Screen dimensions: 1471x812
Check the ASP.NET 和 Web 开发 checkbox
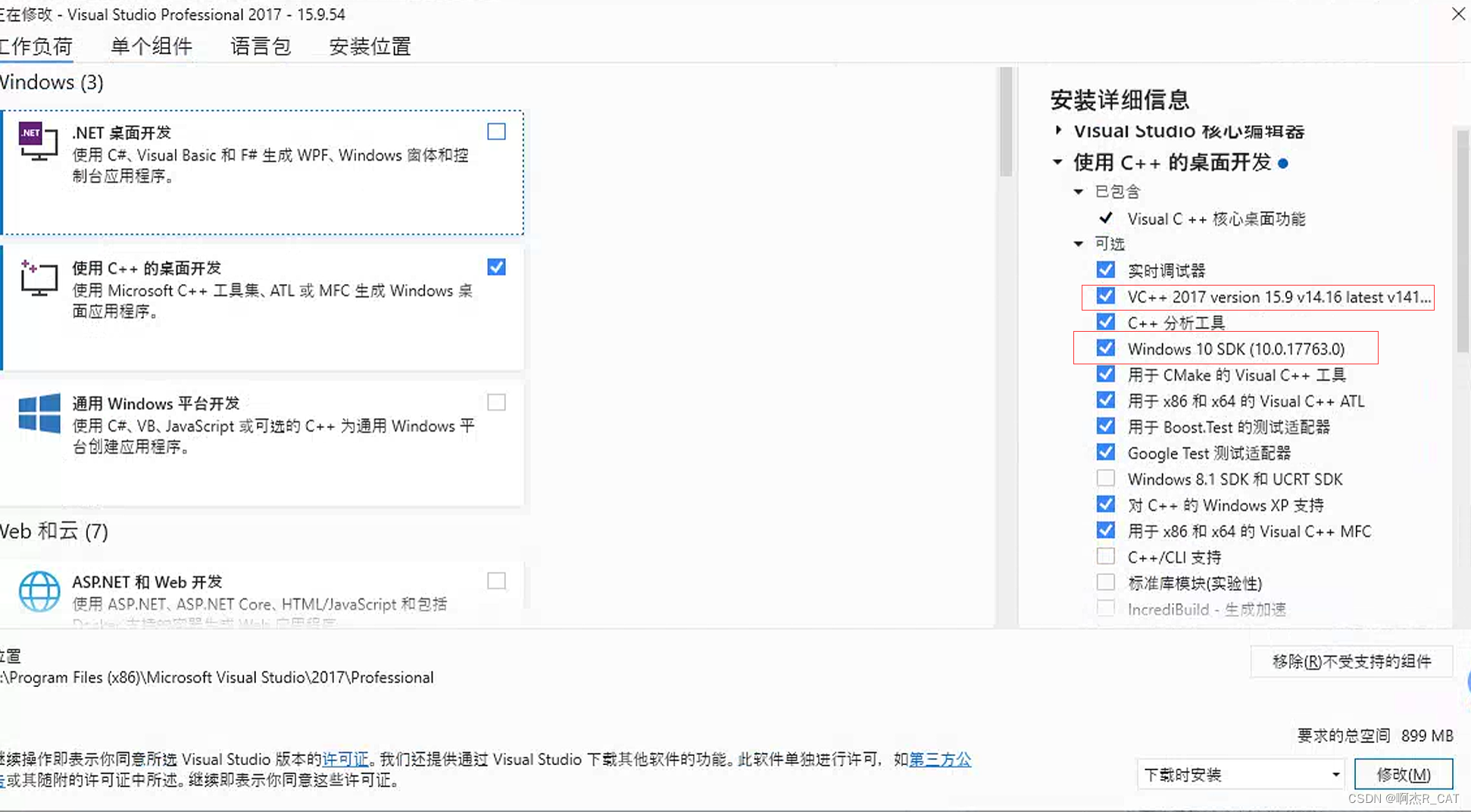[x=496, y=581]
